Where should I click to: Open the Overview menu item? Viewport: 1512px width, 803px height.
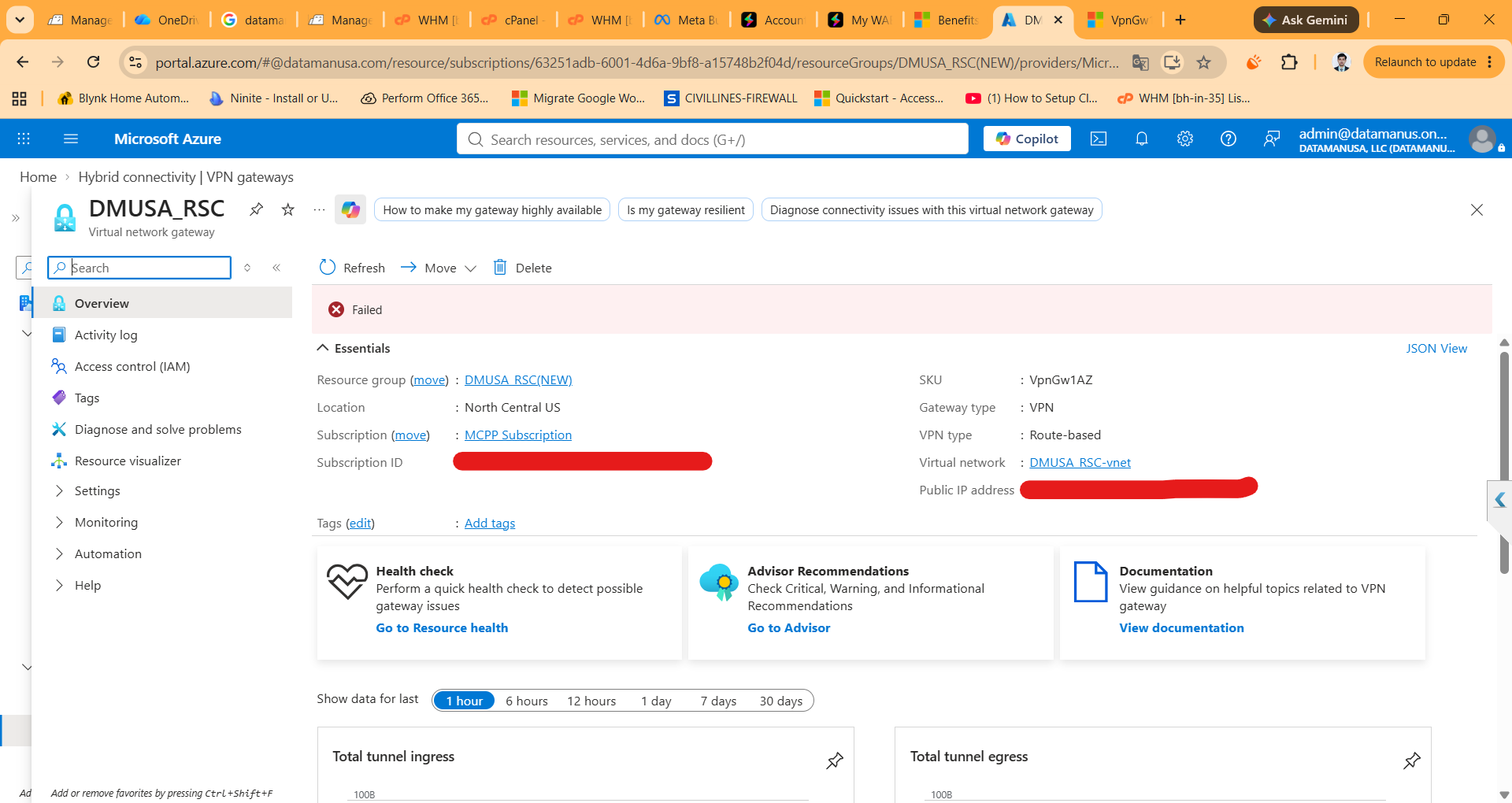163,303
